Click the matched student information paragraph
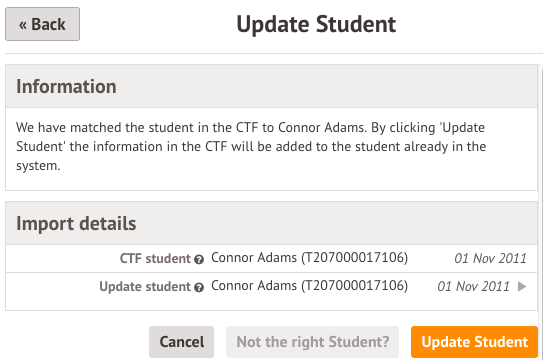 [x=251, y=147]
